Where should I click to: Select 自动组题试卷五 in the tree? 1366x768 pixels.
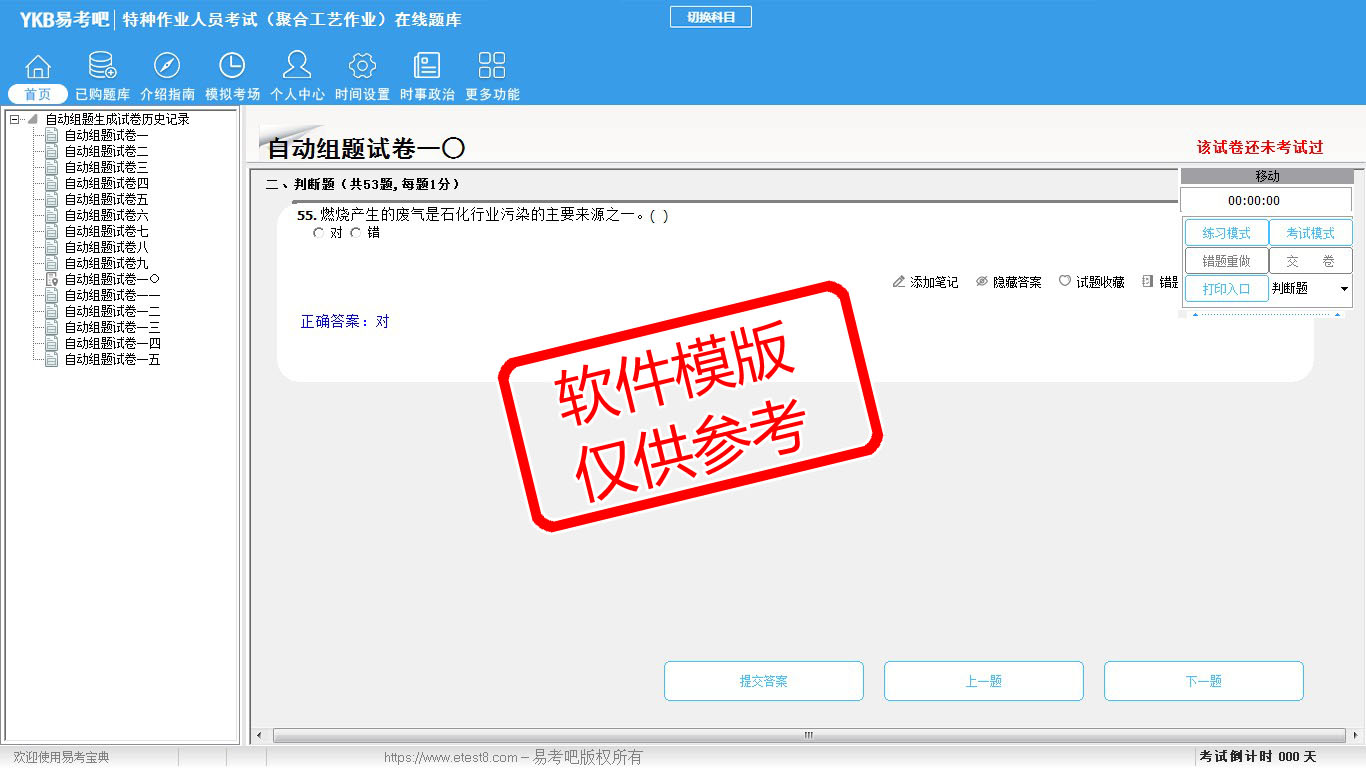click(x=106, y=199)
